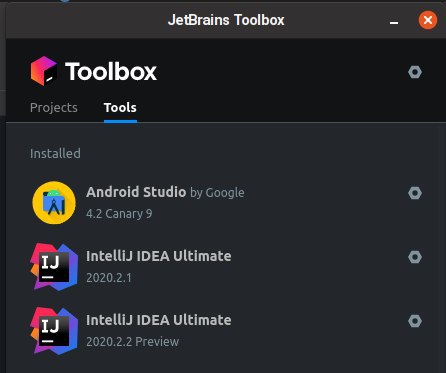The width and height of the screenshot is (446, 373).
Task: Click the JetBrains Toolbox cube logo
Action: tap(44, 71)
